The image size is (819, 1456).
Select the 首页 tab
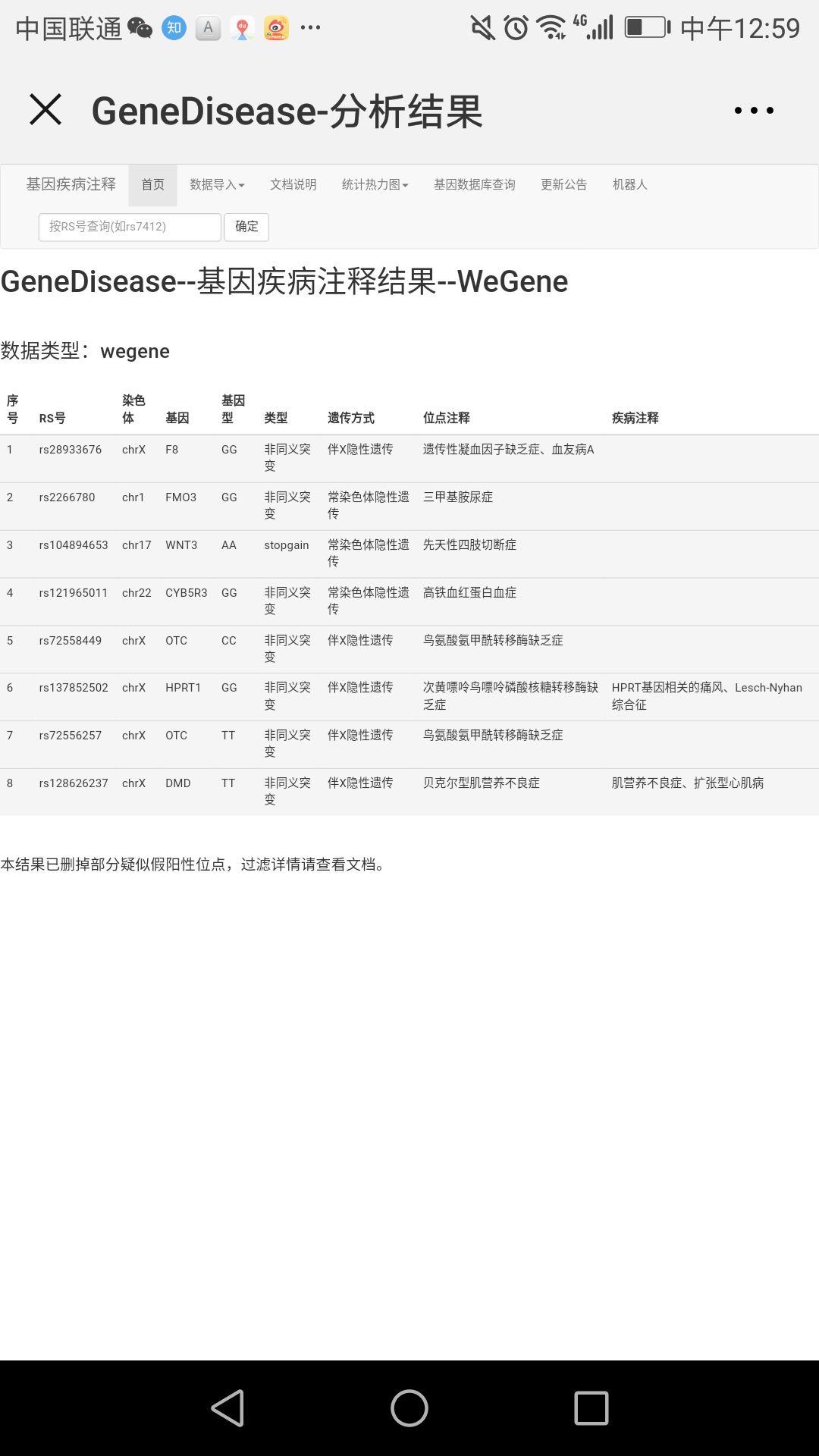coord(153,185)
